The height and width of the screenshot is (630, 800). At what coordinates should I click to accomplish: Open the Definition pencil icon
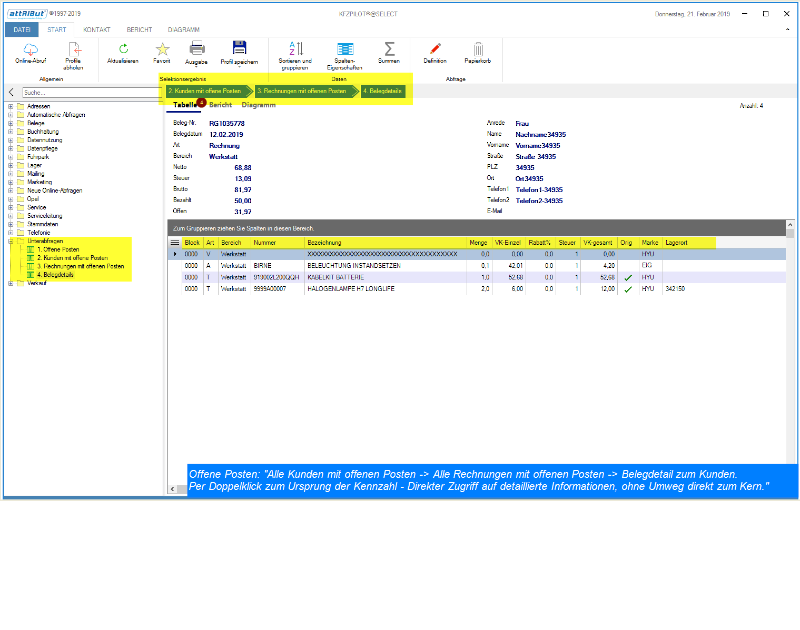(x=435, y=48)
